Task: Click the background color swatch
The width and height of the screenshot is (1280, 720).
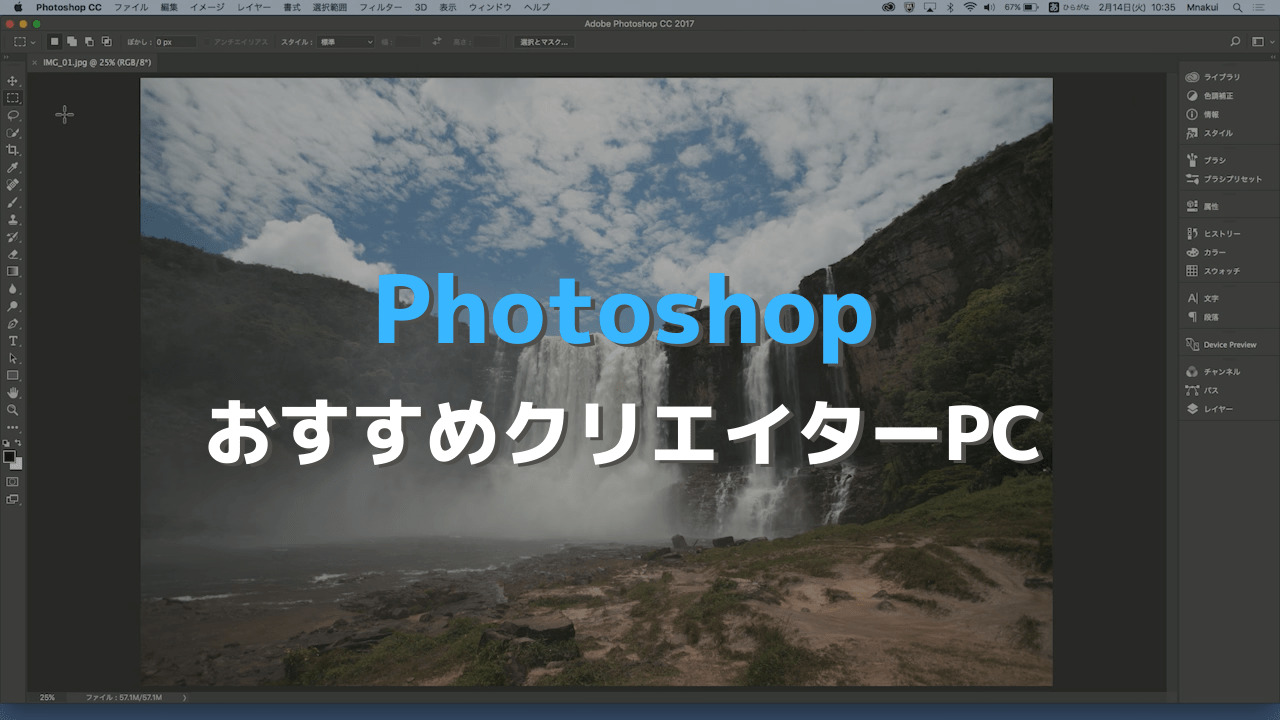Action: click(18, 464)
